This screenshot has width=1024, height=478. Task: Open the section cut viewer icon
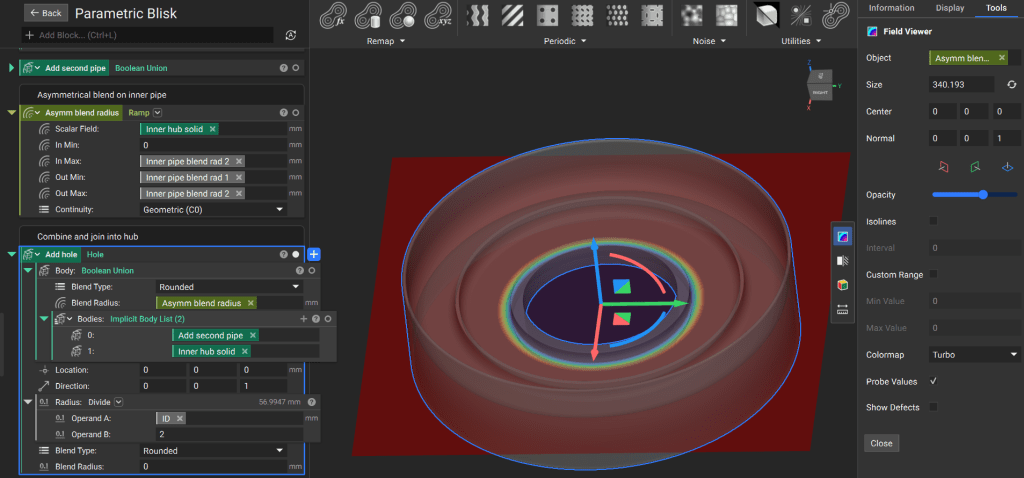[843, 261]
